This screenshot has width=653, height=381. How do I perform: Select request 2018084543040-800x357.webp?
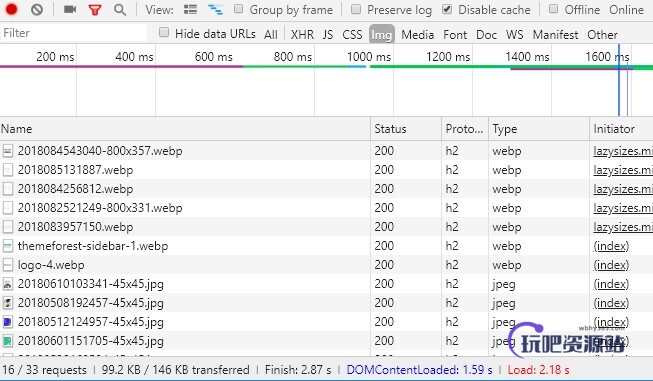pos(100,151)
